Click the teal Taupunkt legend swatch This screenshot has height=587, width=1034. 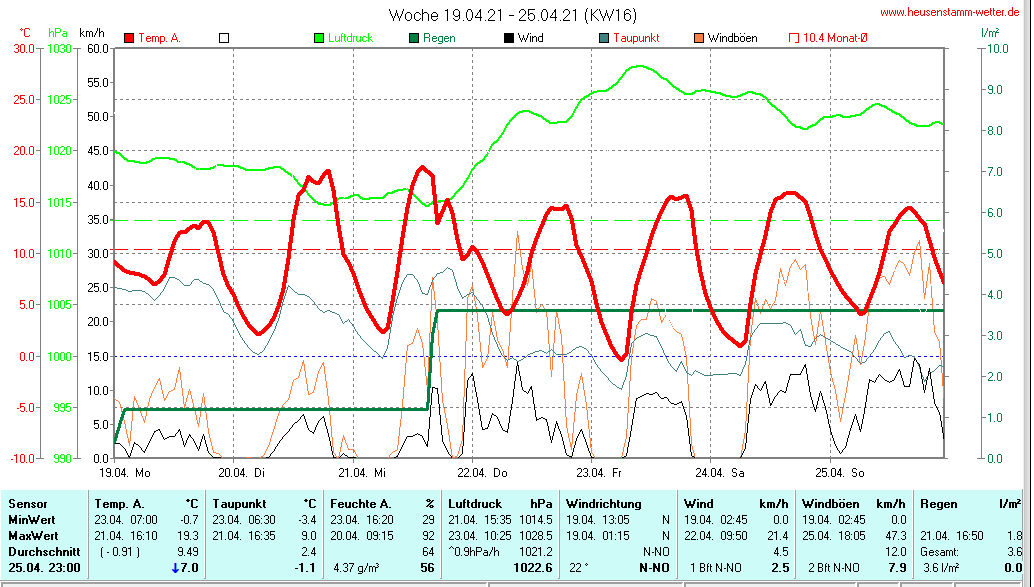[604, 38]
